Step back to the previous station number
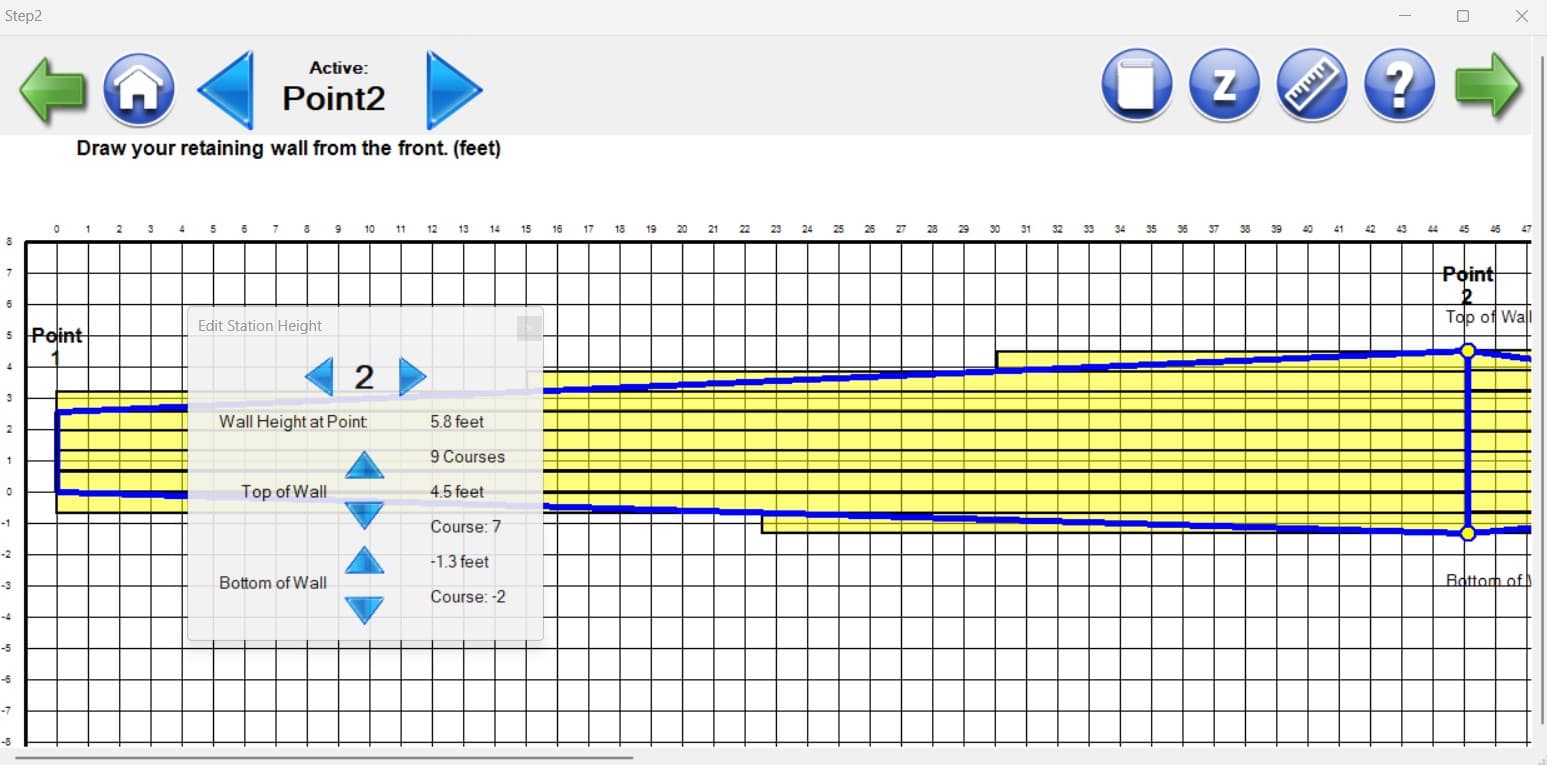1547x765 pixels. click(319, 375)
